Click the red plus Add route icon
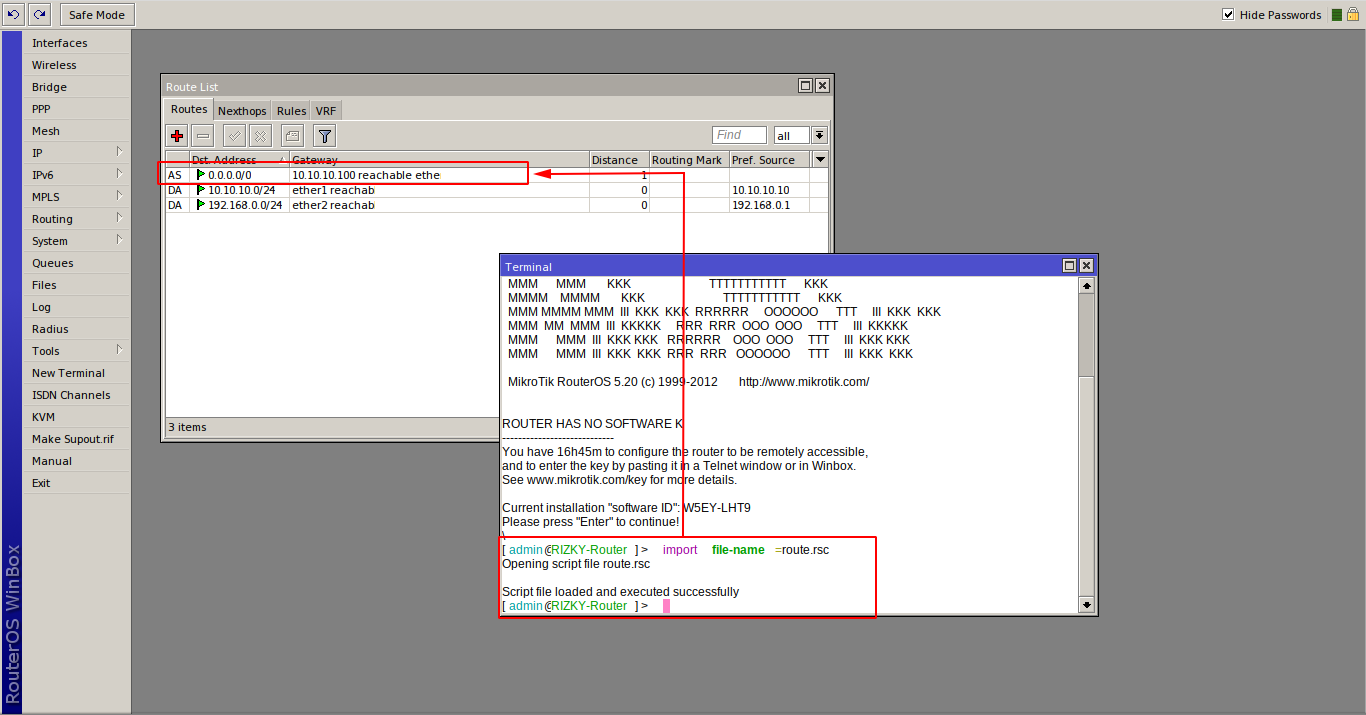1366x715 pixels. tap(177, 136)
